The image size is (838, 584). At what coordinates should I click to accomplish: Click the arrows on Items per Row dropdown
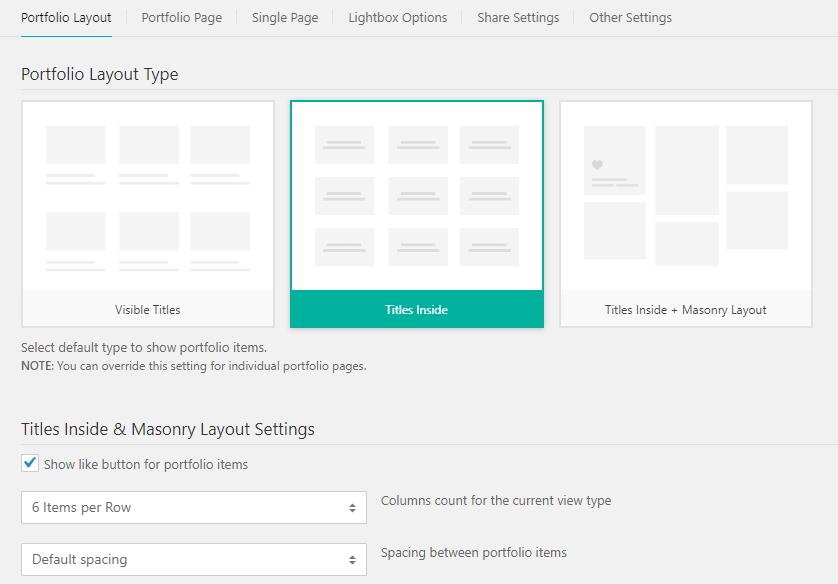coord(352,508)
